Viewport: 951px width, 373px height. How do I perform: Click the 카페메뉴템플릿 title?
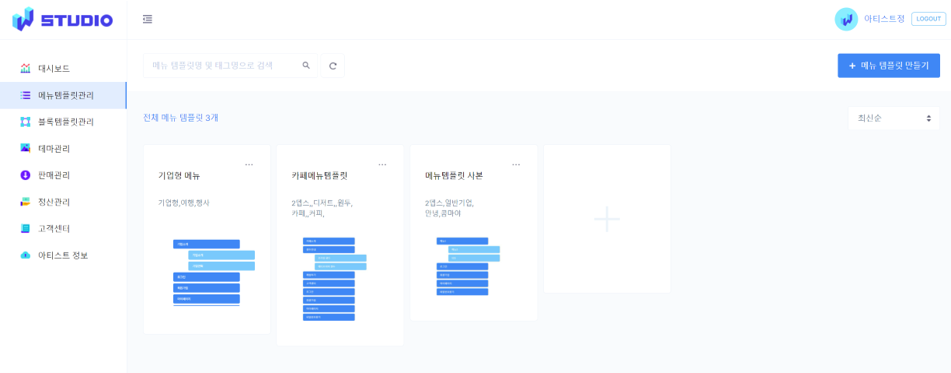point(319,176)
